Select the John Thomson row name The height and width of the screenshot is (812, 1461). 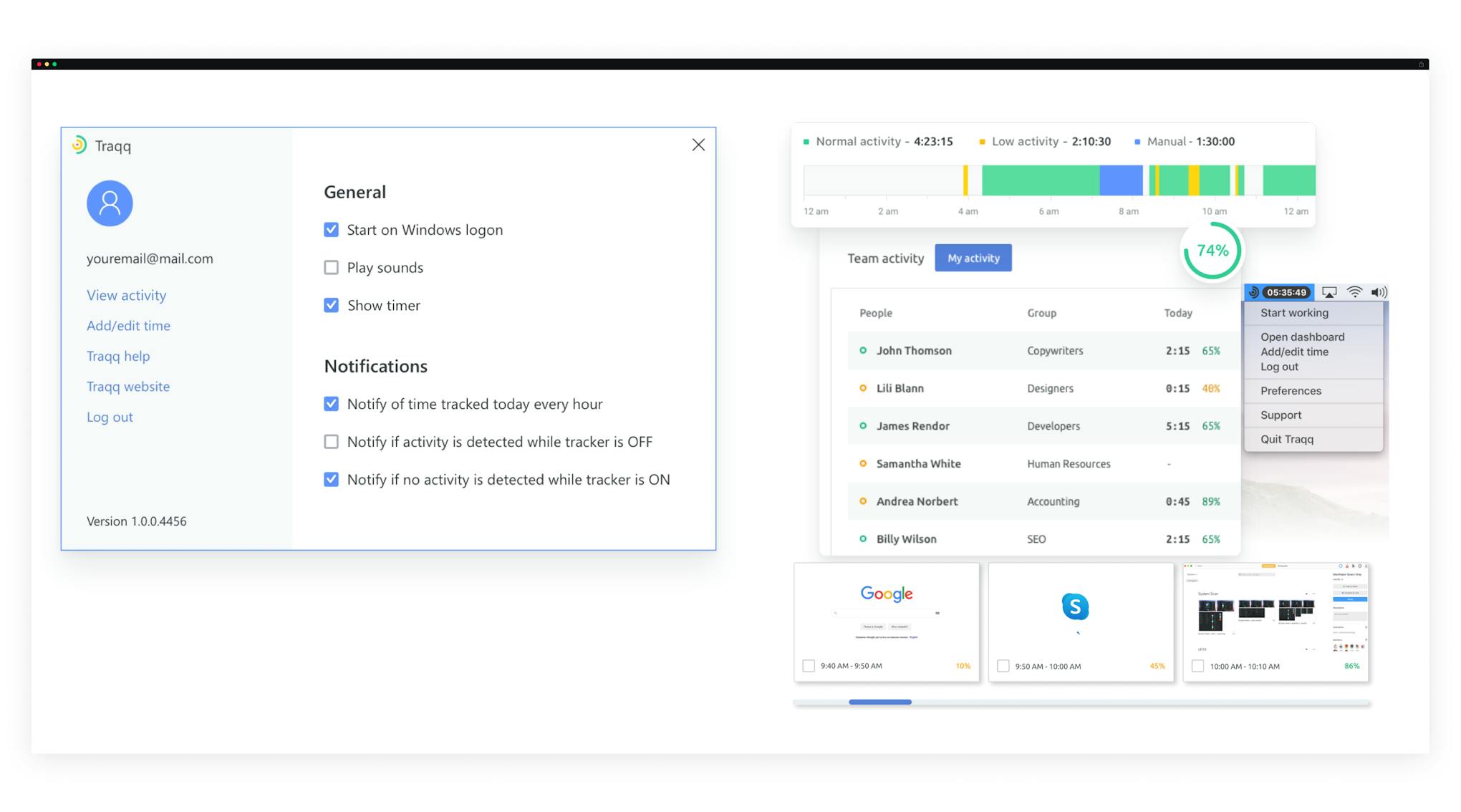(915, 351)
